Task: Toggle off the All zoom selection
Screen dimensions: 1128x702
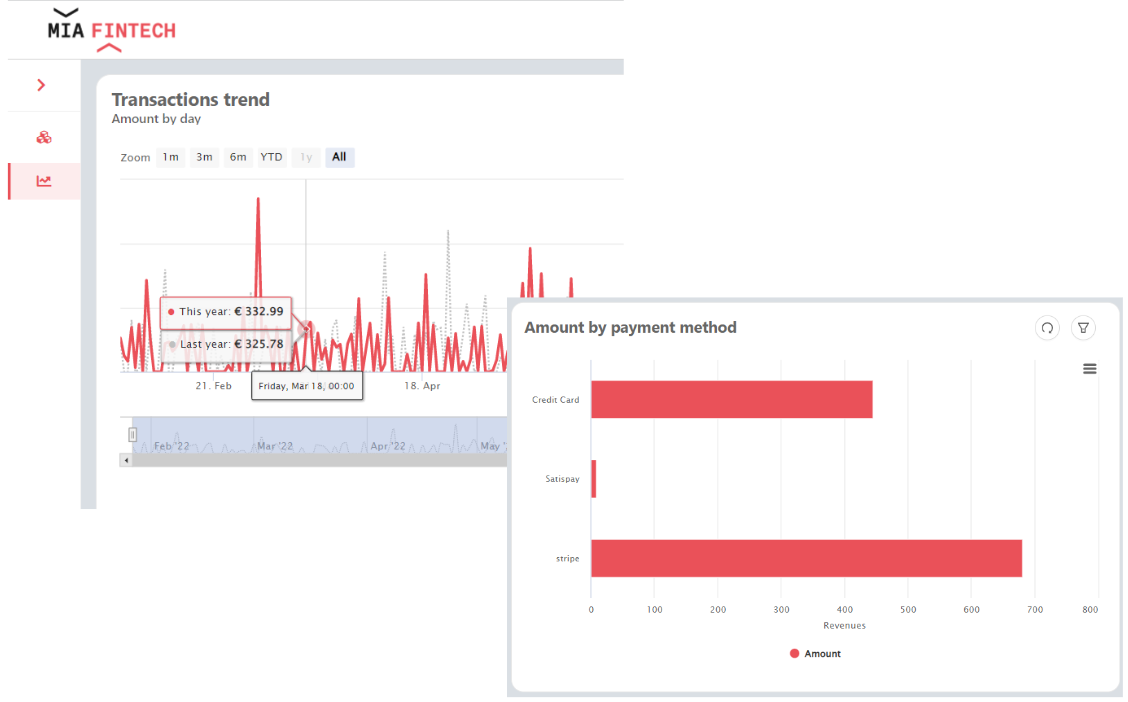Action: pos(339,157)
